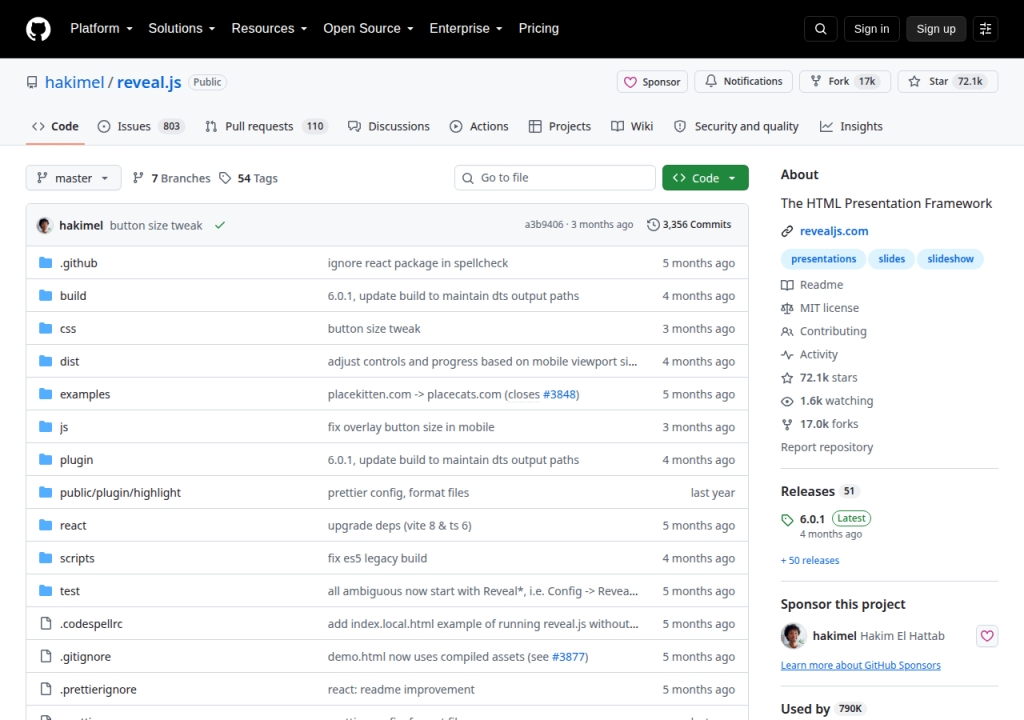1024x720 pixels.
Task: Open the tags icon beside 54 Tags
Action: [x=225, y=178]
